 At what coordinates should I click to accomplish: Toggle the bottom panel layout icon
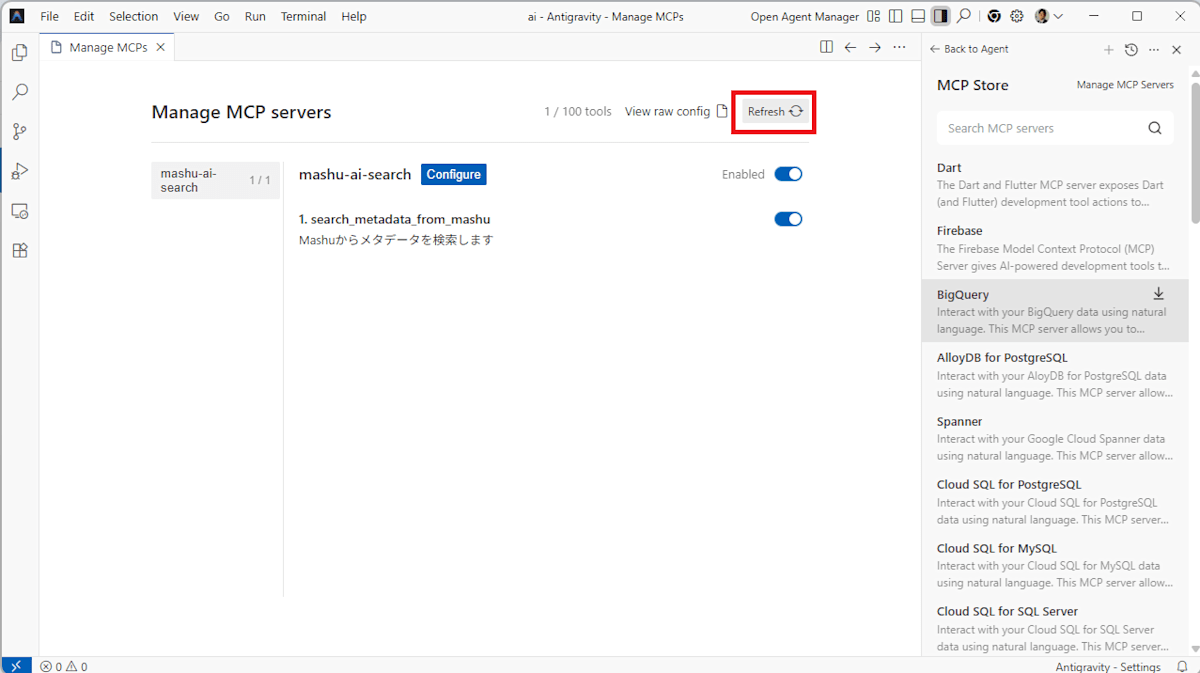point(918,16)
